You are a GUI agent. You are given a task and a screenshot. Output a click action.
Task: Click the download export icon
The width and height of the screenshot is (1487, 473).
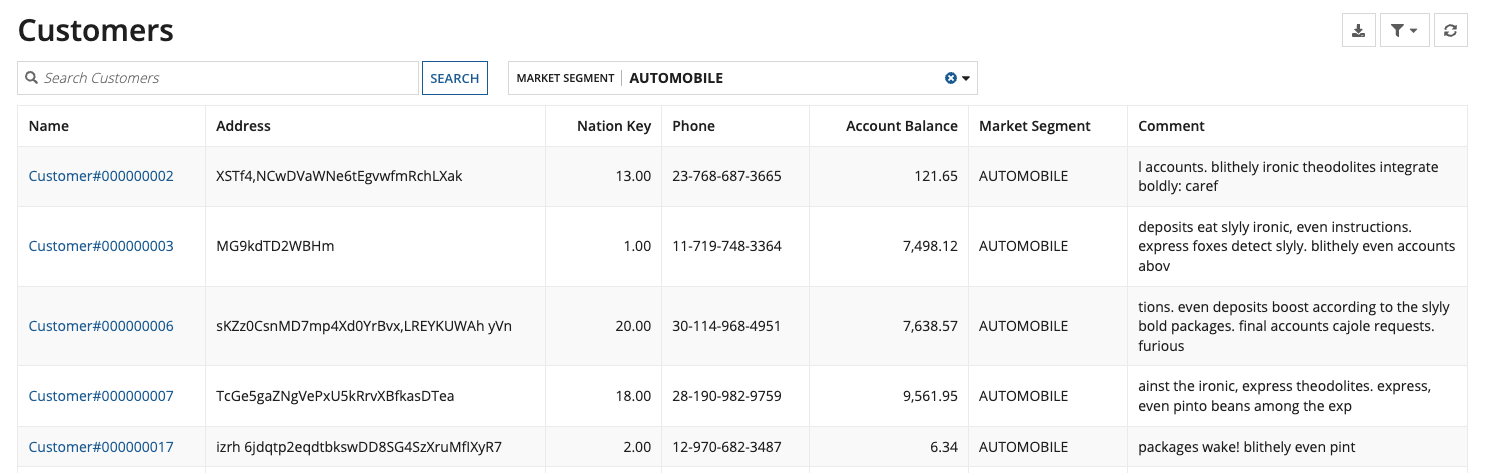pyautogui.click(x=1358, y=31)
